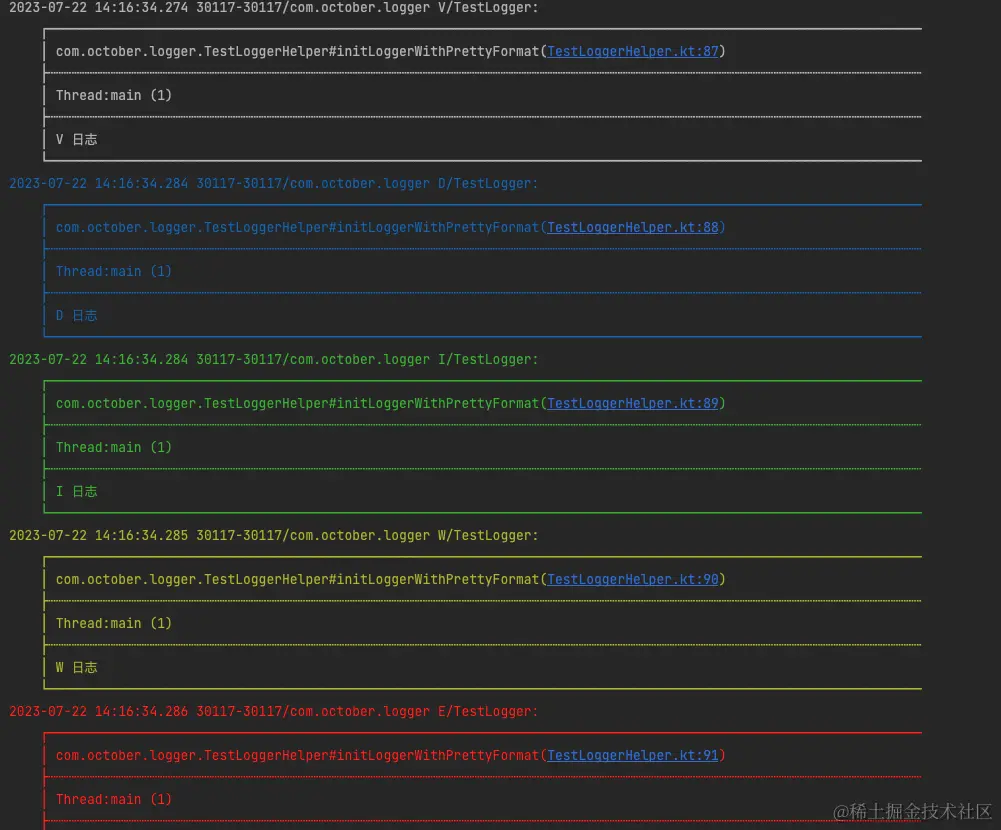Click 'Thread:main (1)' in the red error block
This screenshot has width=1001, height=830.
click(114, 799)
